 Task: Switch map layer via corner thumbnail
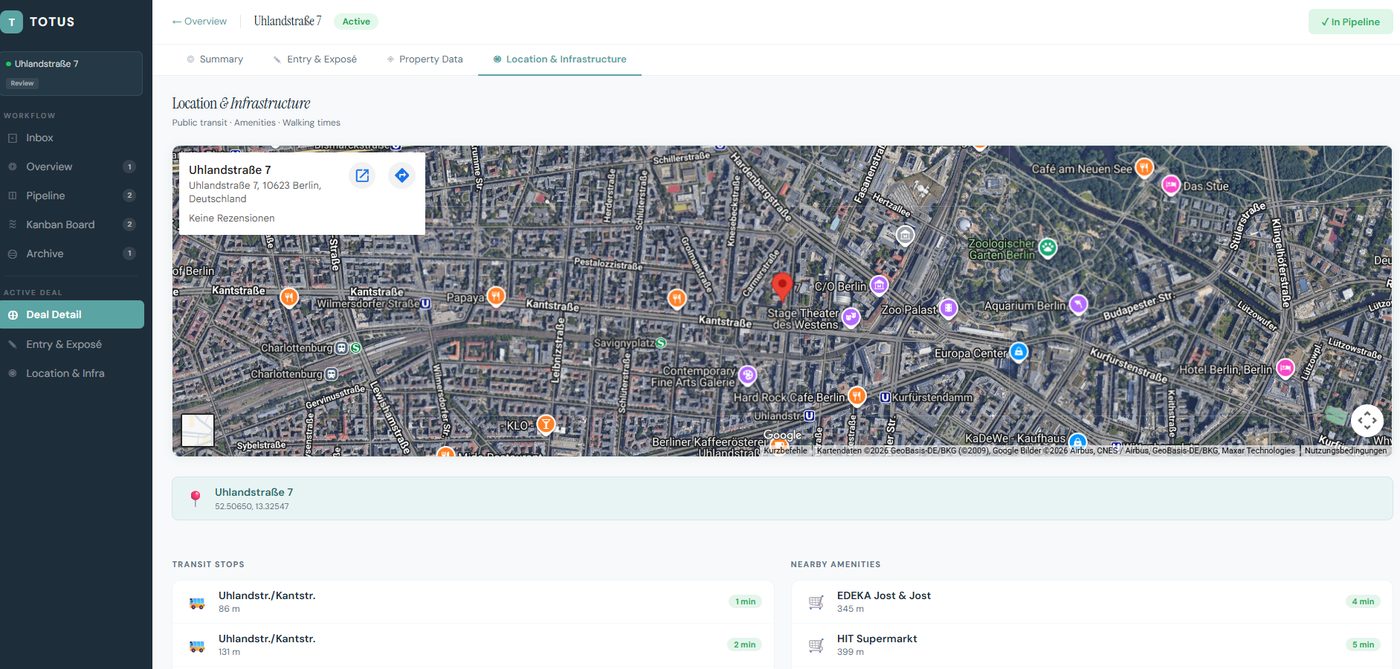pyautogui.click(x=197, y=430)
